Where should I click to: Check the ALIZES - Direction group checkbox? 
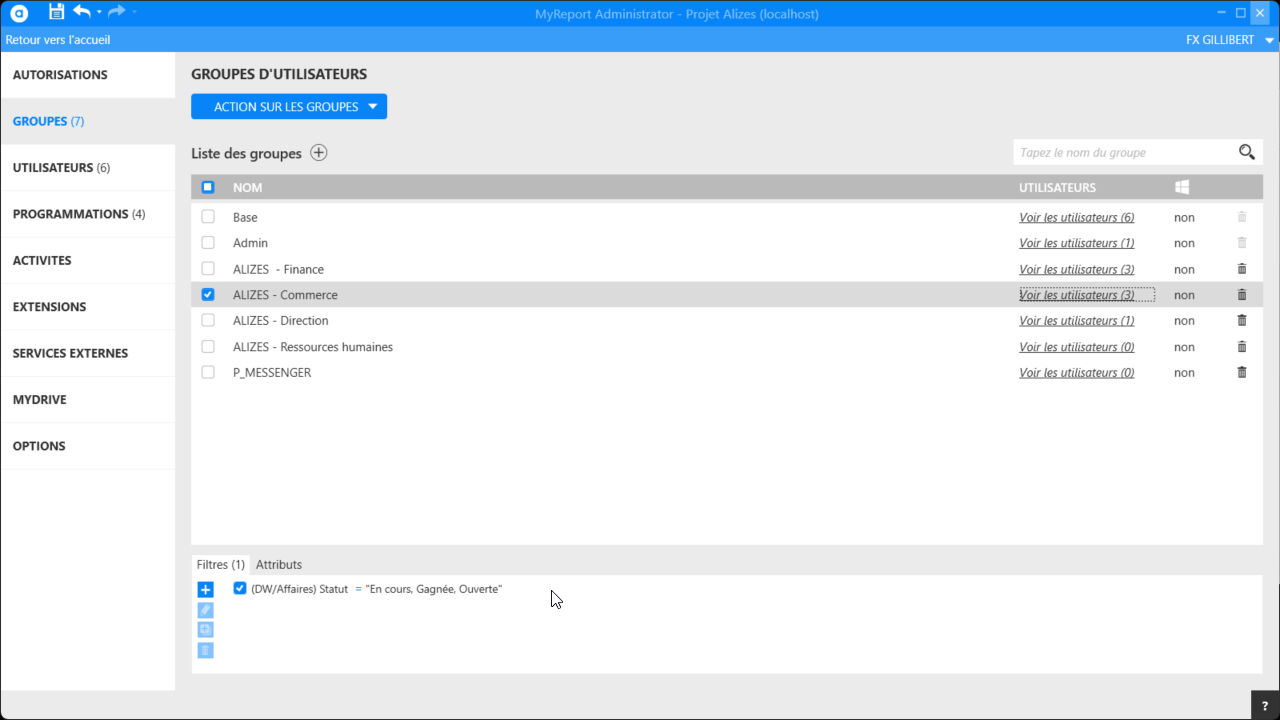click(208, 321)
